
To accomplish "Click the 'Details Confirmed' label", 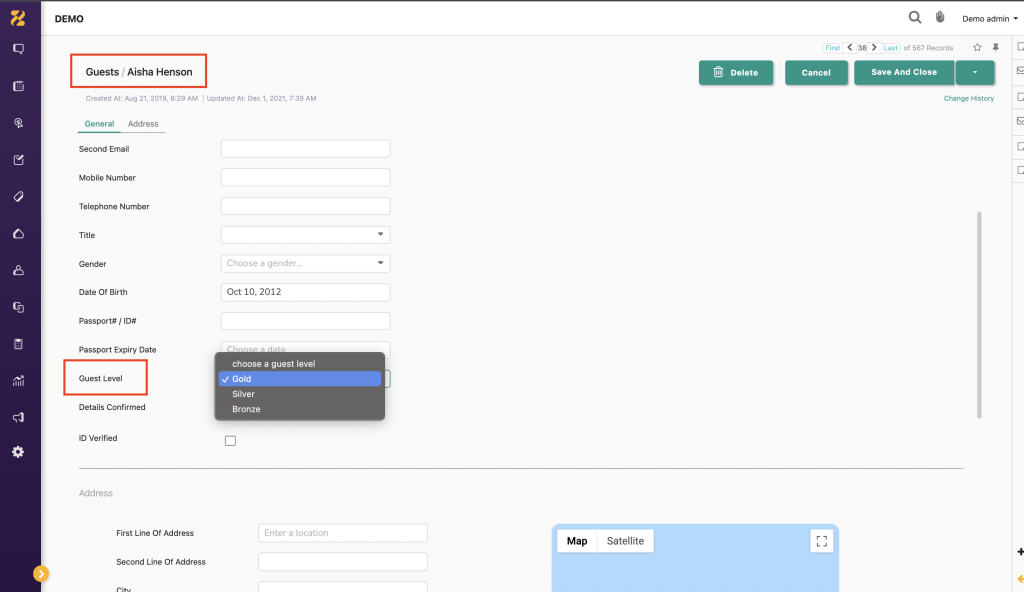I will (112, 407).
